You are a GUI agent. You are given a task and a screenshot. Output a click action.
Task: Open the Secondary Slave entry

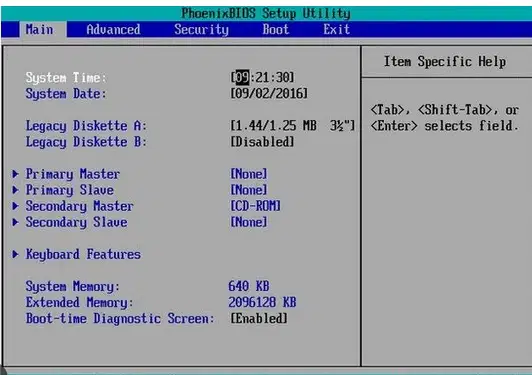[76, 222]
